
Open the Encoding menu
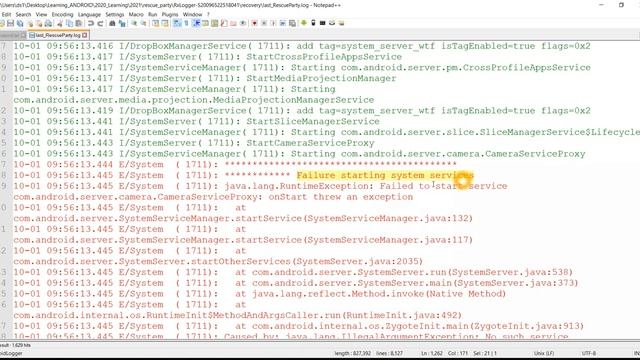[x=62, y=14]
